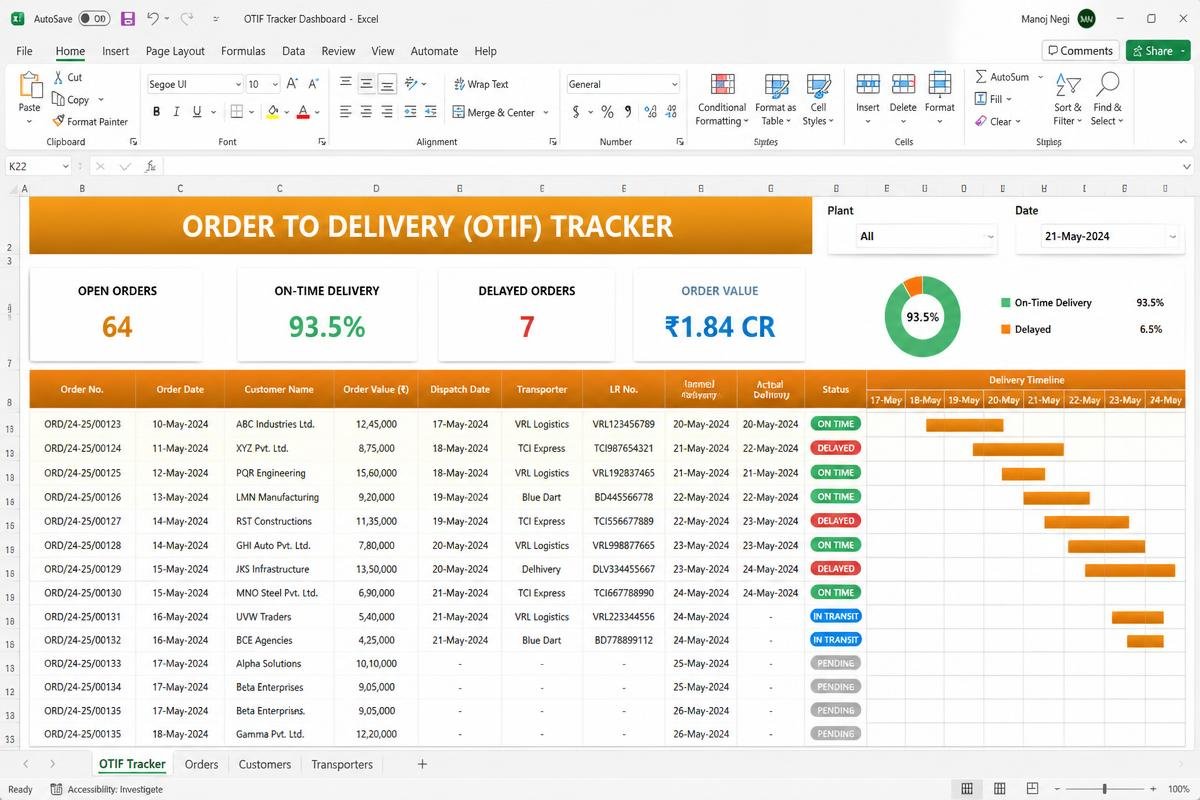Click the decrease indent icon

point(412,112)
